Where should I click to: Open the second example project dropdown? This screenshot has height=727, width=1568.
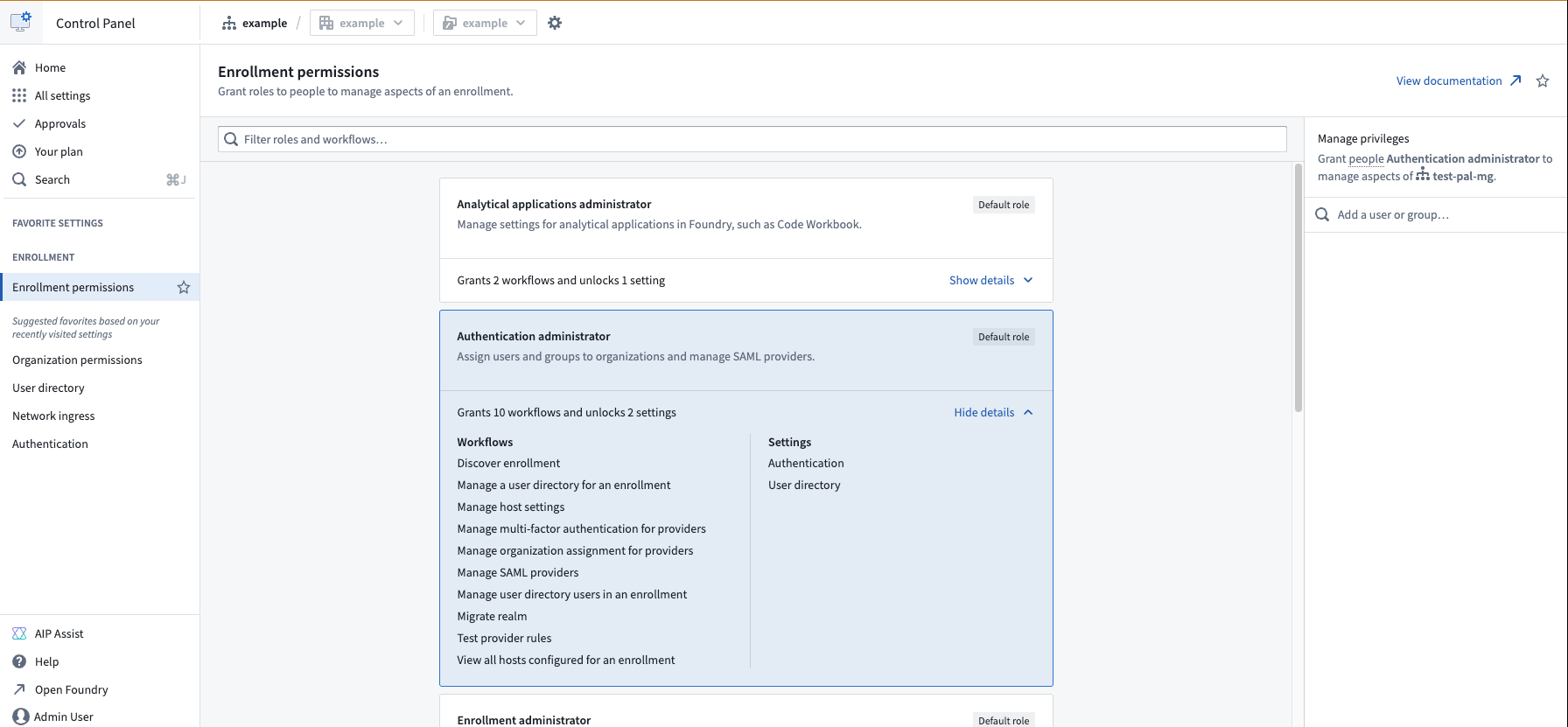coord(485,23)
